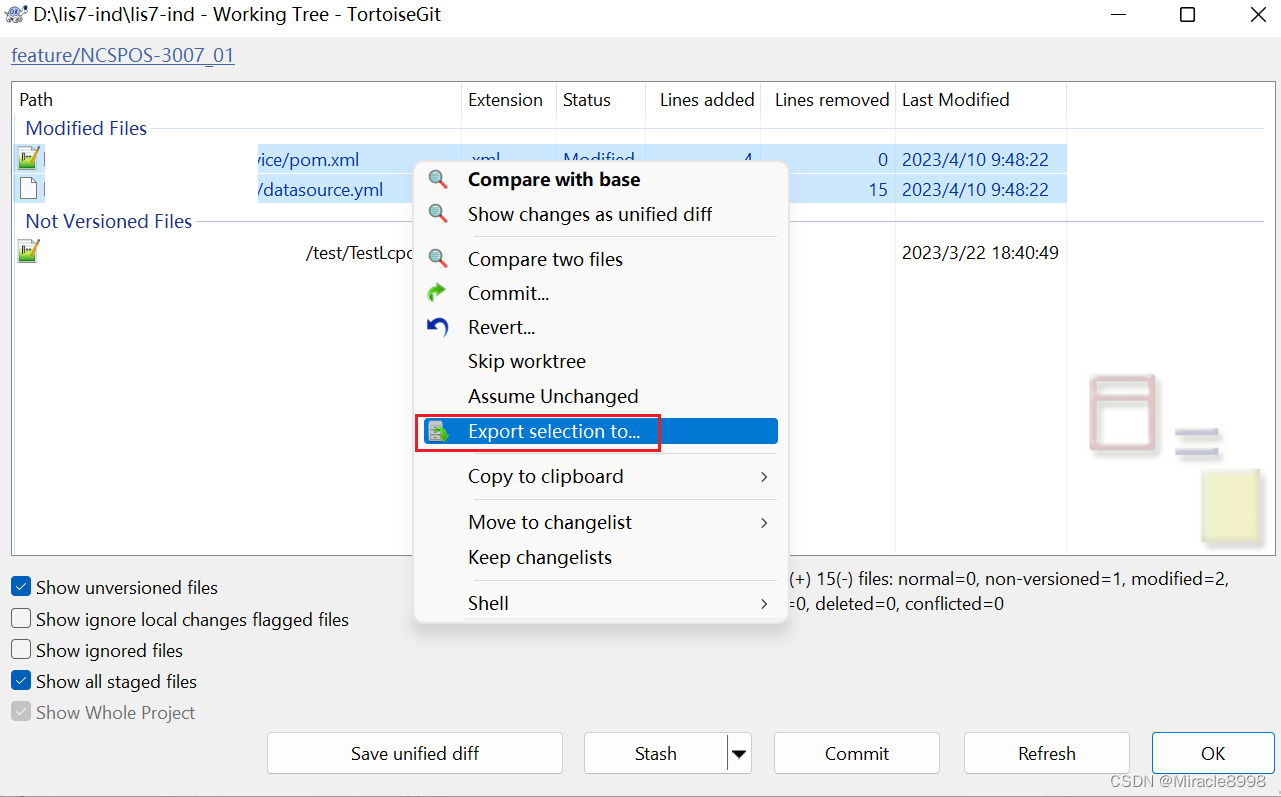Sort by the Lines removed column header

point(828,100)
